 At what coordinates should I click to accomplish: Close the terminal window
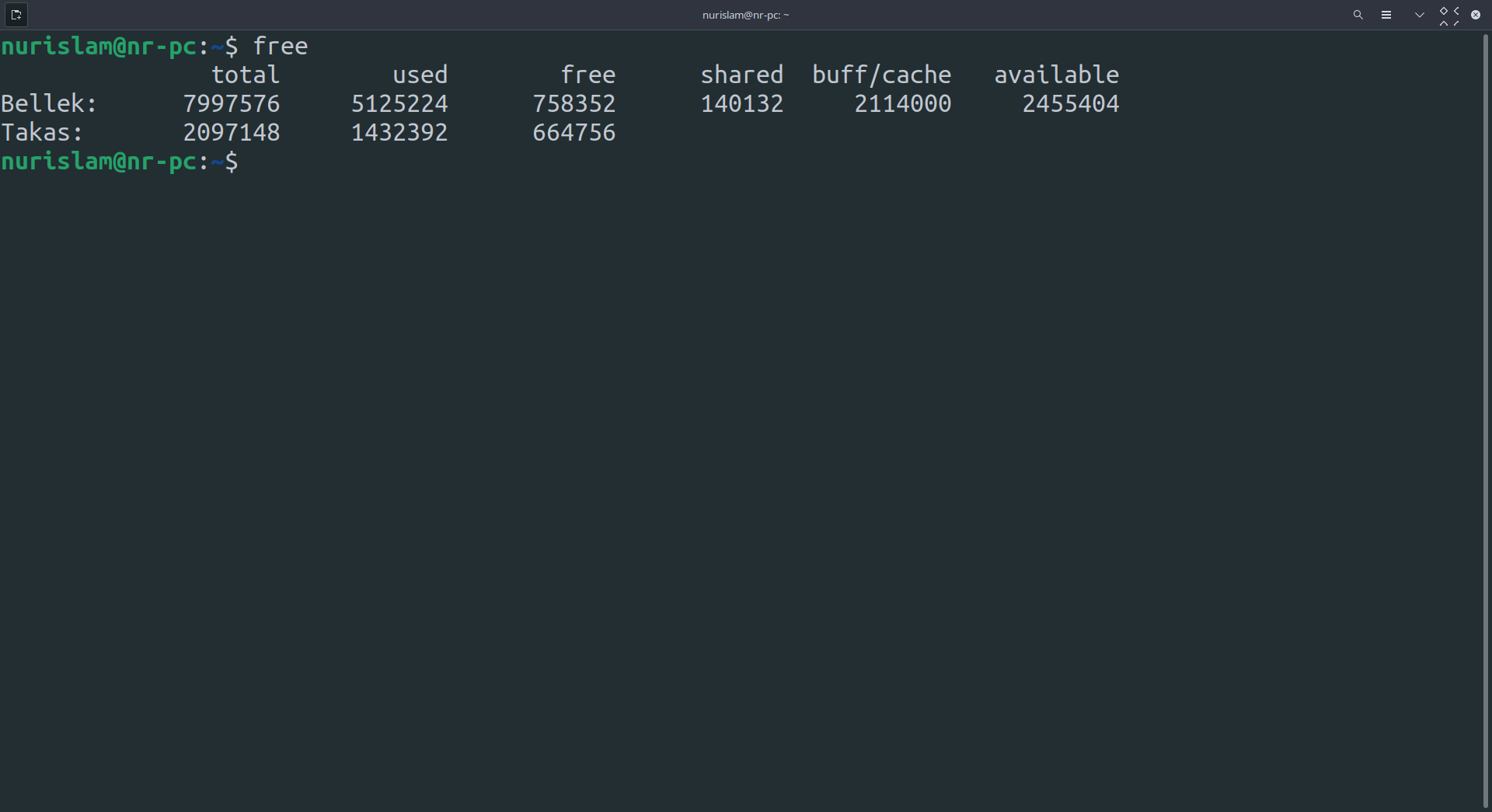1475,15
